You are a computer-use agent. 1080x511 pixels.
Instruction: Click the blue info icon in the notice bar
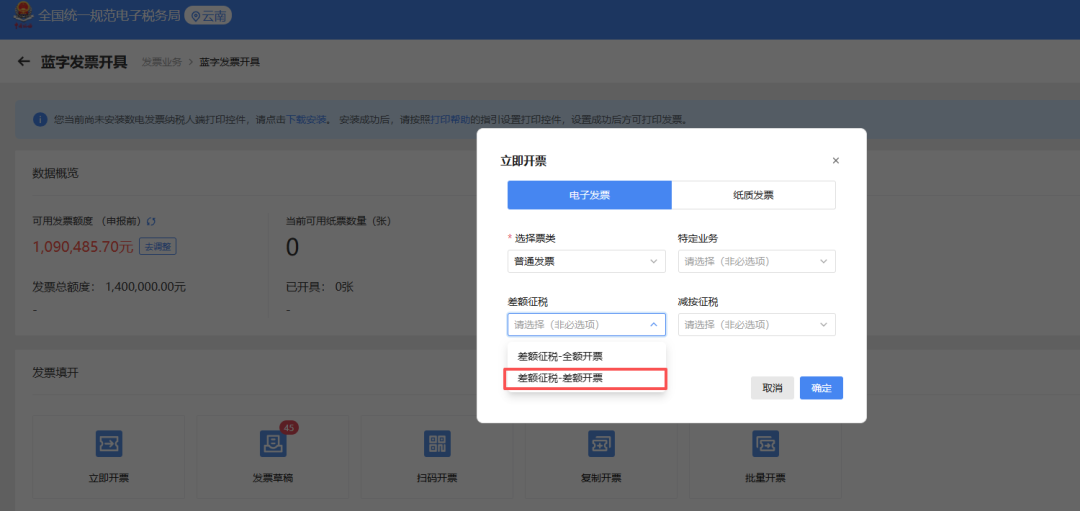[x=40, y=119]
